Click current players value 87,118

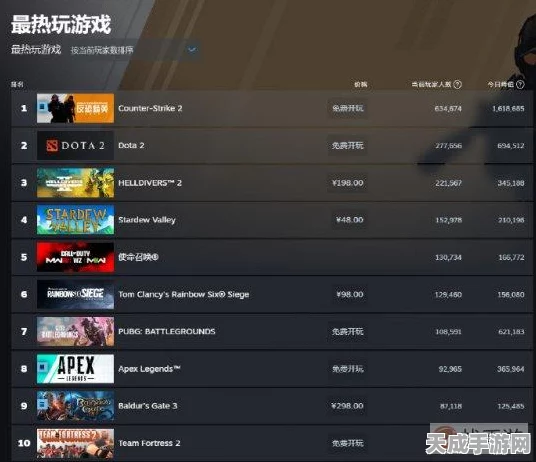tap(451, 406)
